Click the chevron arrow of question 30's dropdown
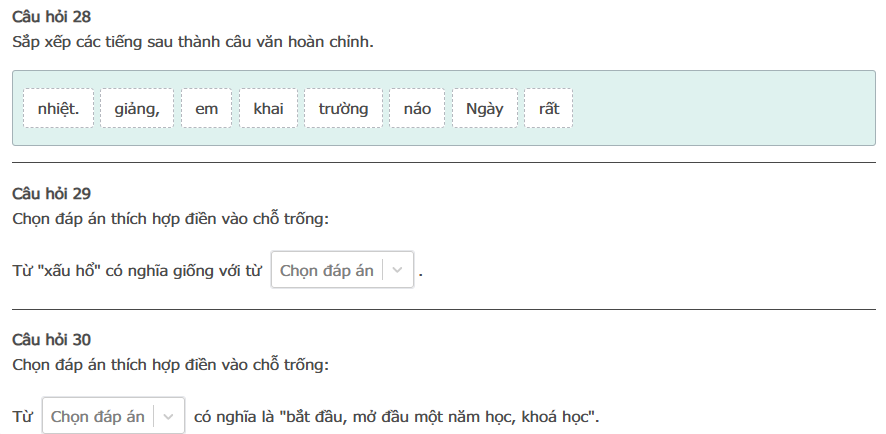Image resolution: width=886 pixels, height=434 pixels. [x=169, y=416]
